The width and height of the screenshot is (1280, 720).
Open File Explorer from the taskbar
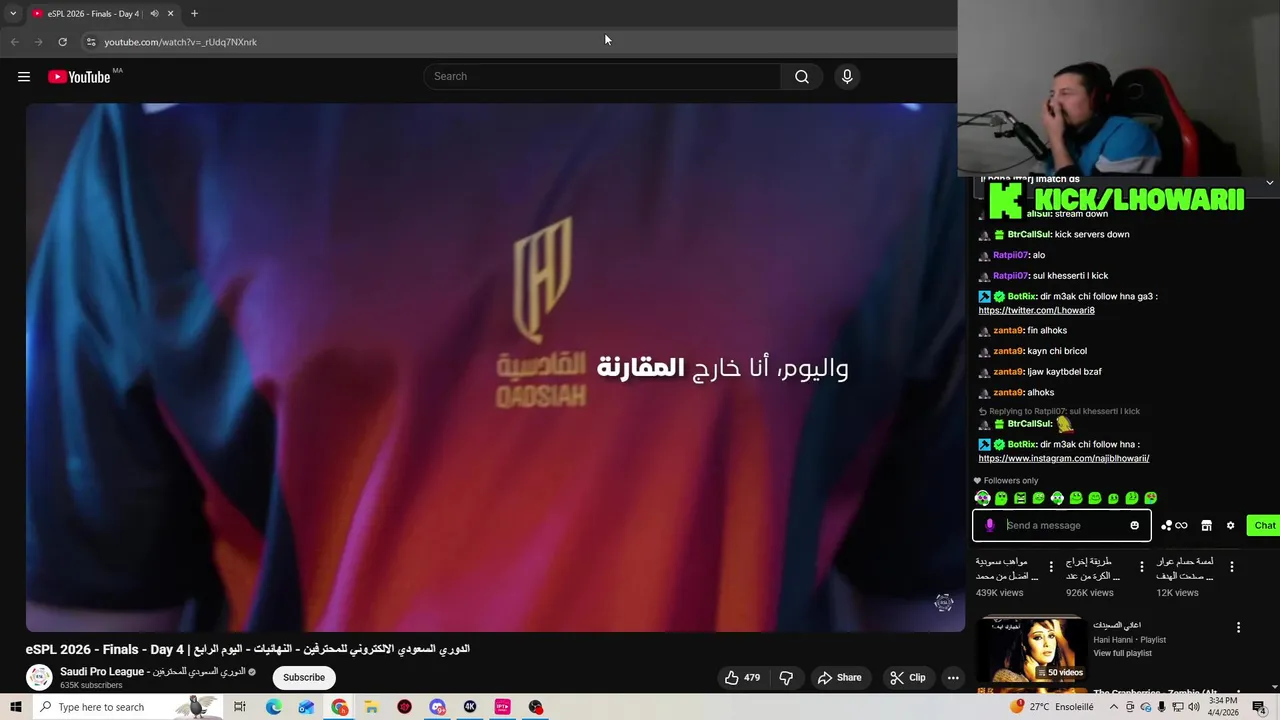click(x=371, y=707)
